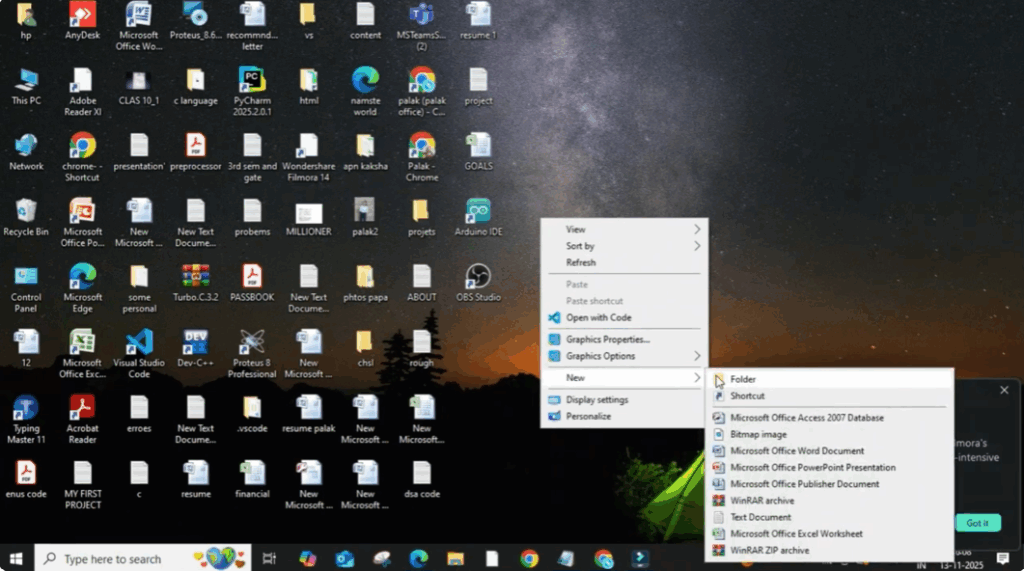The image size is (1024, 571).
Task: Create a Microsoft Office Excel Worksheet
Action: coord(829,534)
